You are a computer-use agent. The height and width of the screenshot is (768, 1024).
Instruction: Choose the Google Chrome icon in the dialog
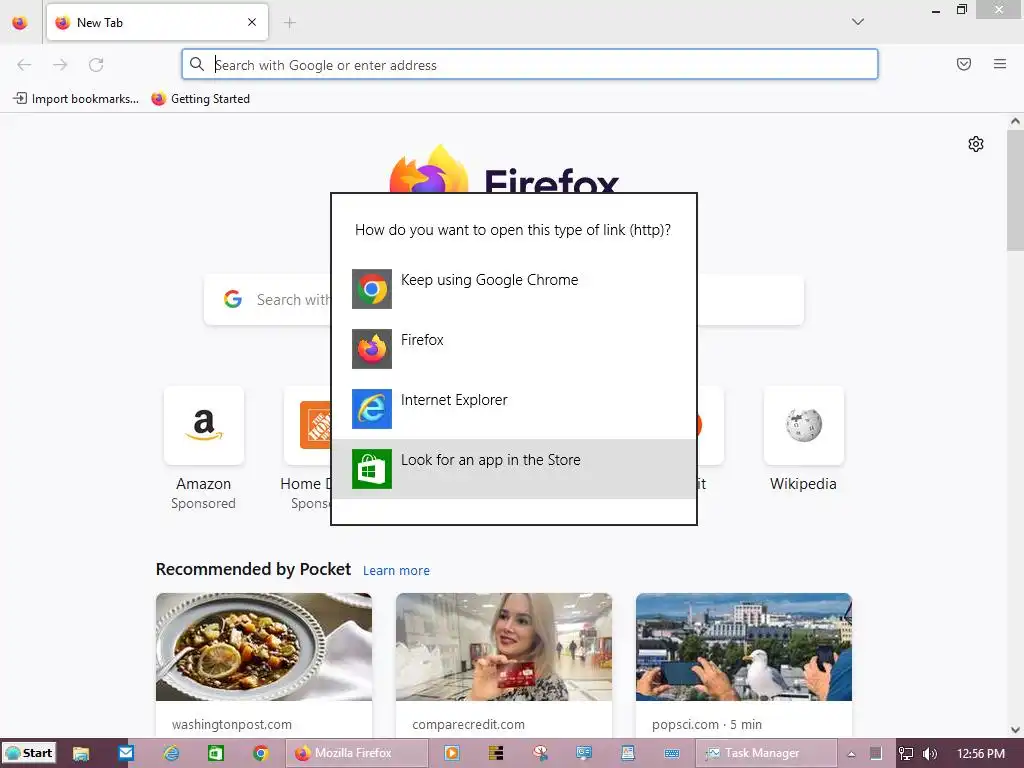pos(372,289)
